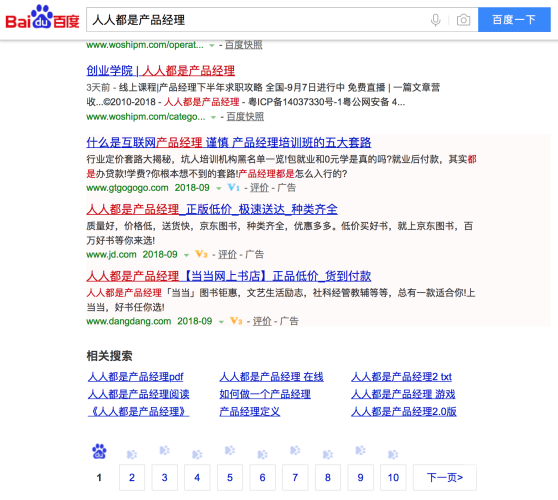Expand dropdown arrow next to dangdang.com
The height and width of the screenshot is (500, 558).
tap(221, 322)
